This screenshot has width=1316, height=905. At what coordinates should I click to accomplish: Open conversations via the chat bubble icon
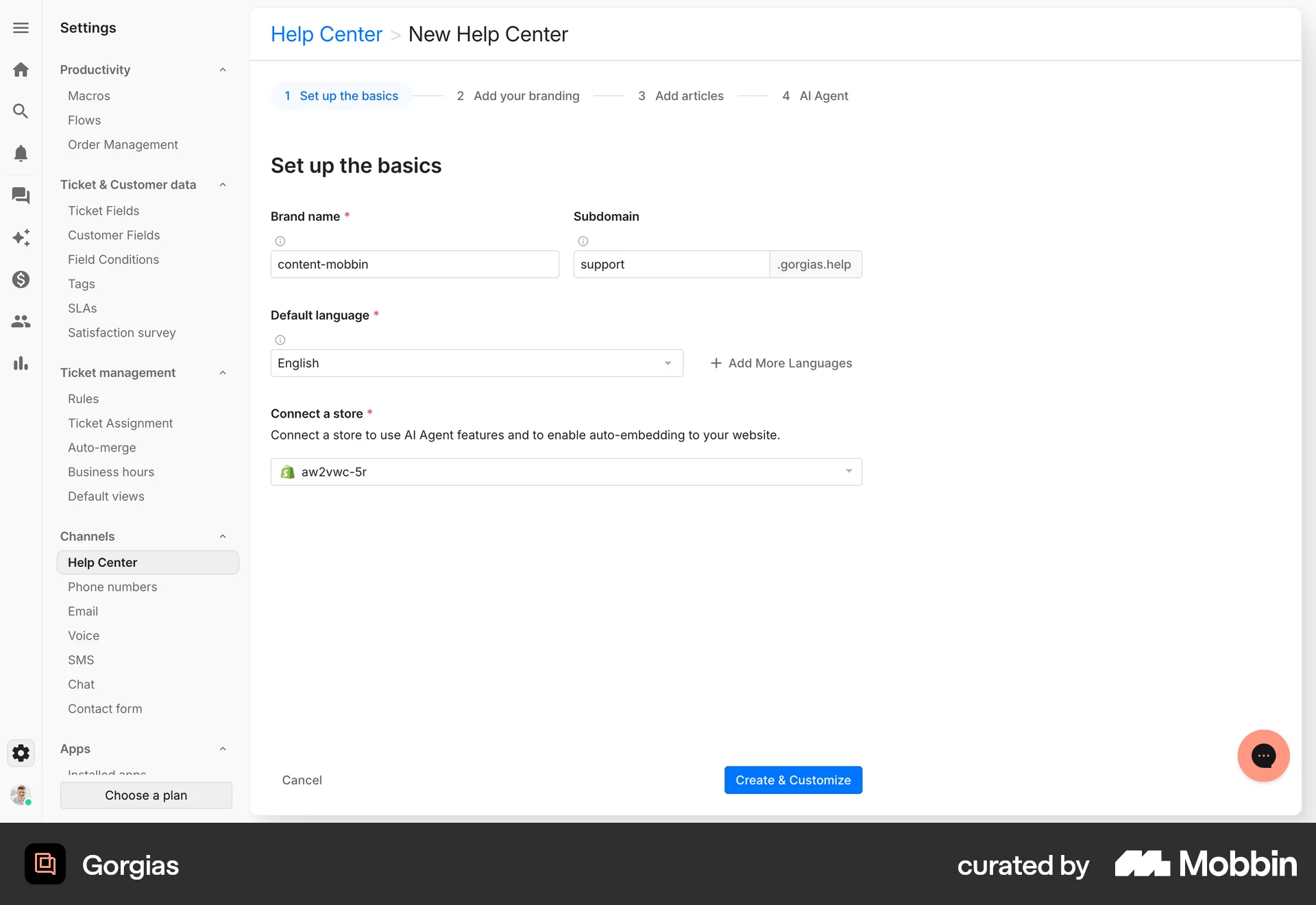coord(21,195)
